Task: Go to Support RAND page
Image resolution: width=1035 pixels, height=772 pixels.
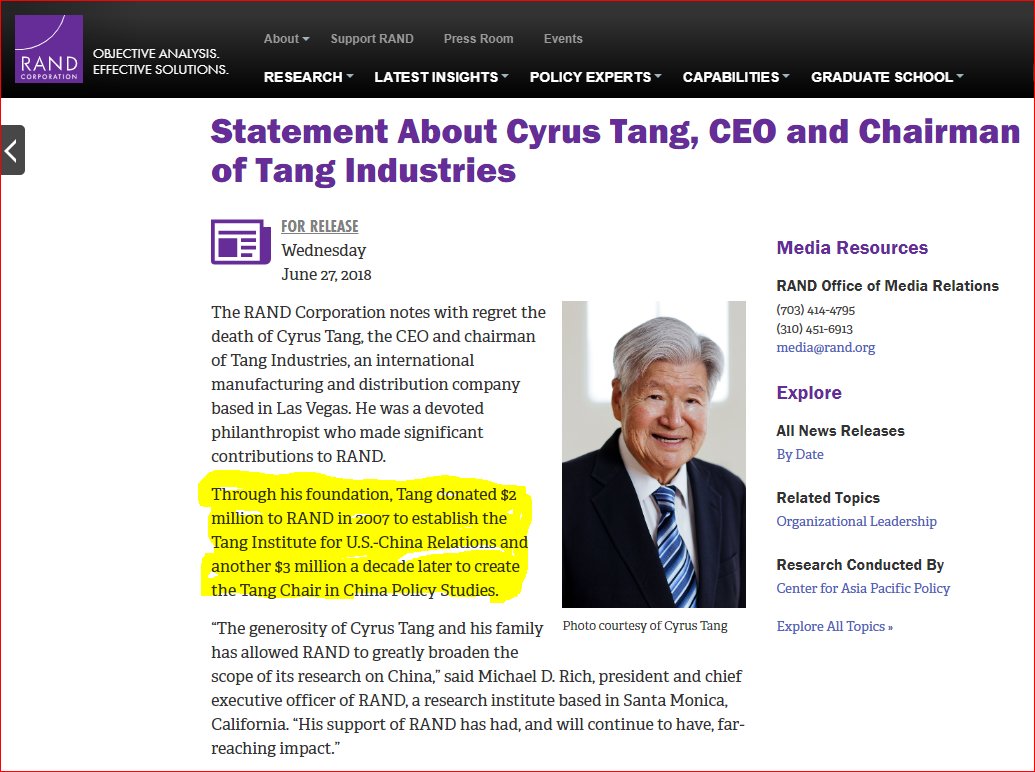Action: pyautogui.click(x=372, y=39)
